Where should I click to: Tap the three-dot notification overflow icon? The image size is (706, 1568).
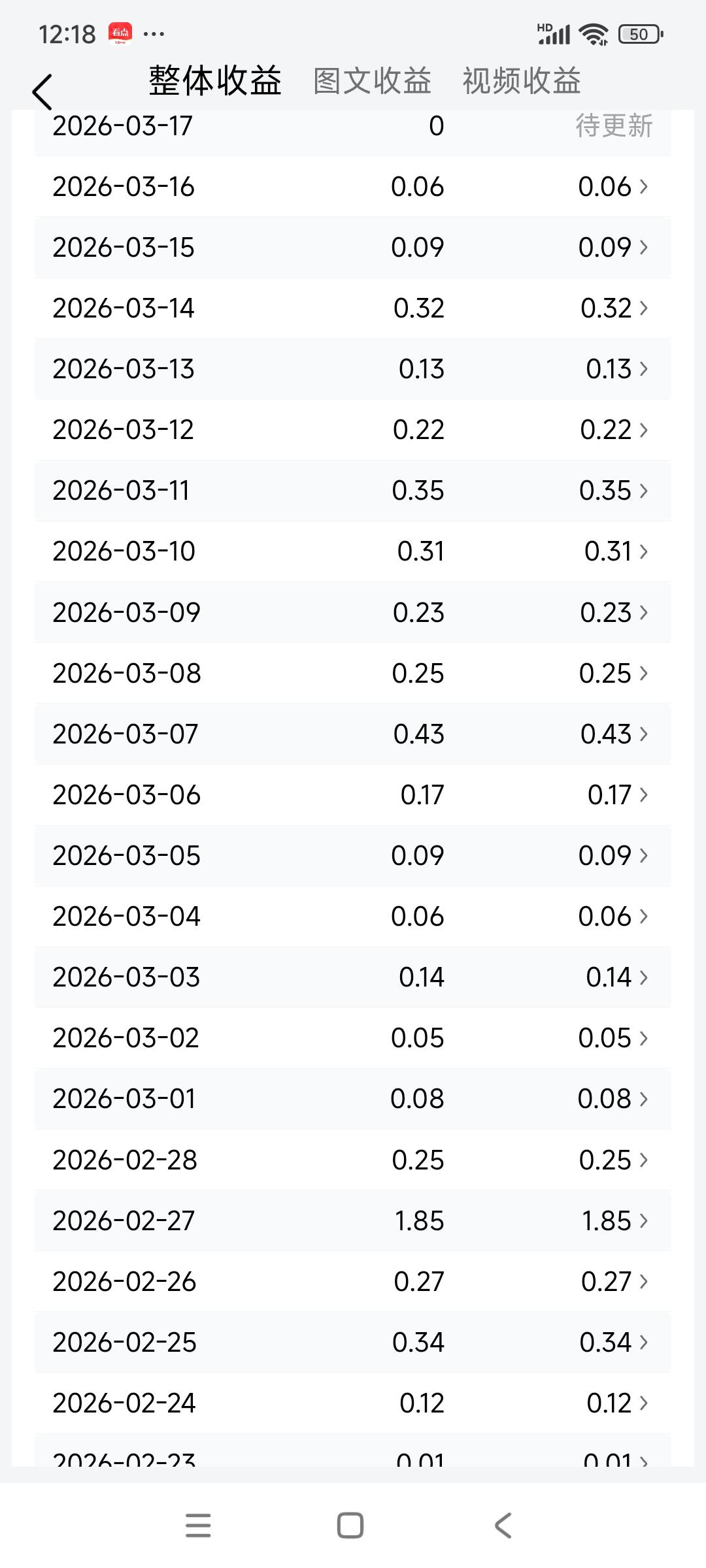[x=154, y=34]
